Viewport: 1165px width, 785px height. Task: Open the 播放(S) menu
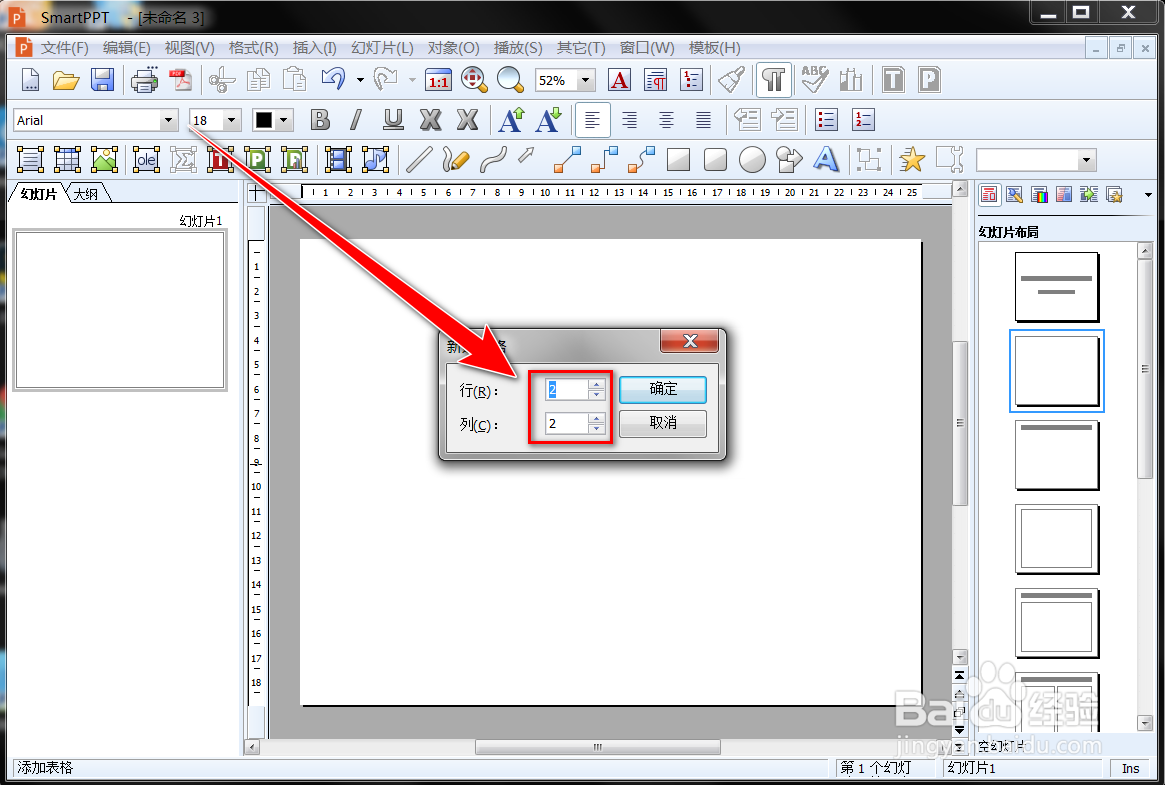pyautogui.click(x=518, y=48)
